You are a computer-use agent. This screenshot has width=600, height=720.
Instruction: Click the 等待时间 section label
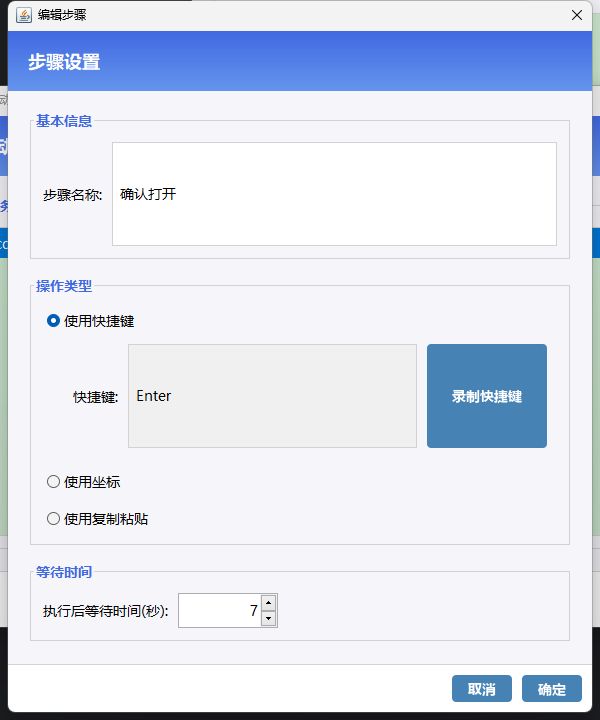[x=64, y=572]
